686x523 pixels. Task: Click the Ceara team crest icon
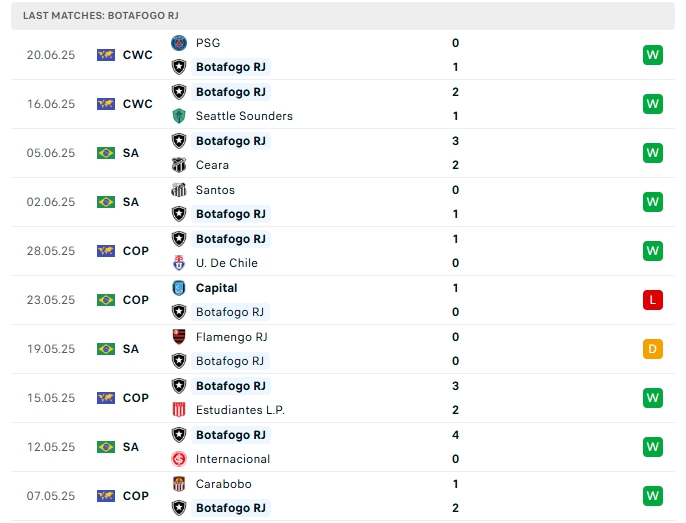click(x=179, y=165)
